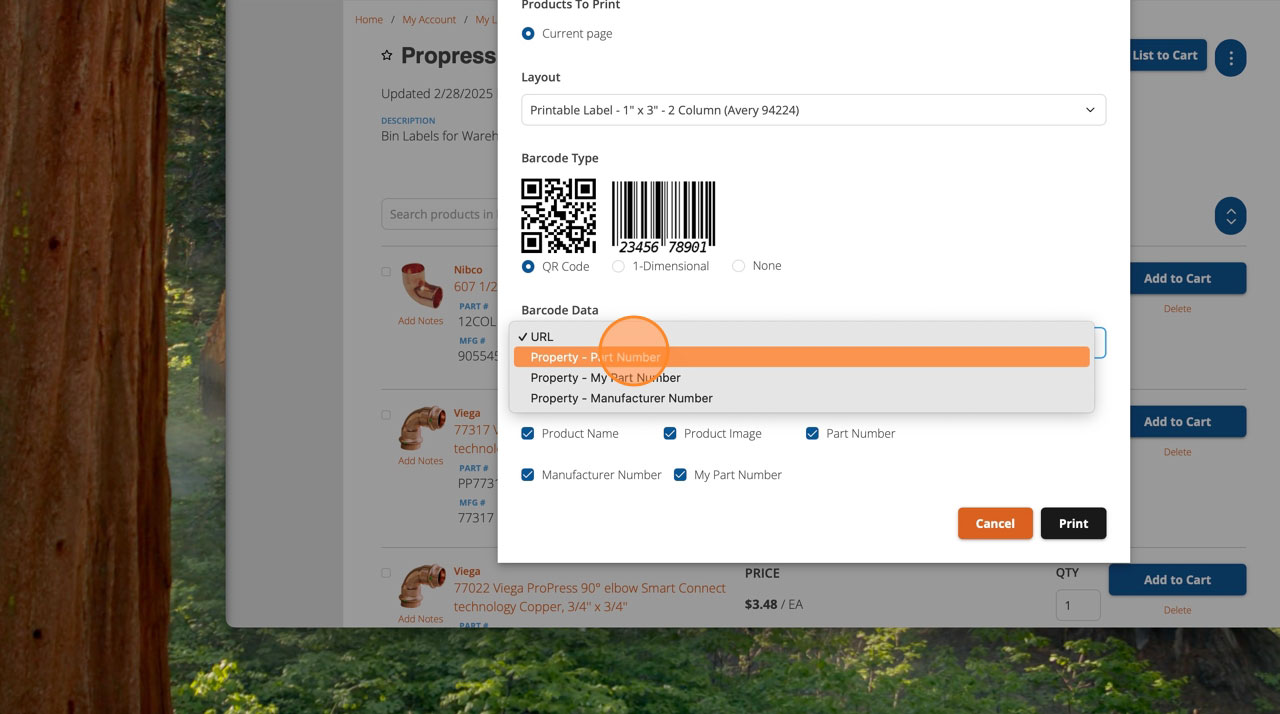The width and height of the screenshot is (1280, 714).
Task: Click the orange Cancel button
Action: click(995, 524)
